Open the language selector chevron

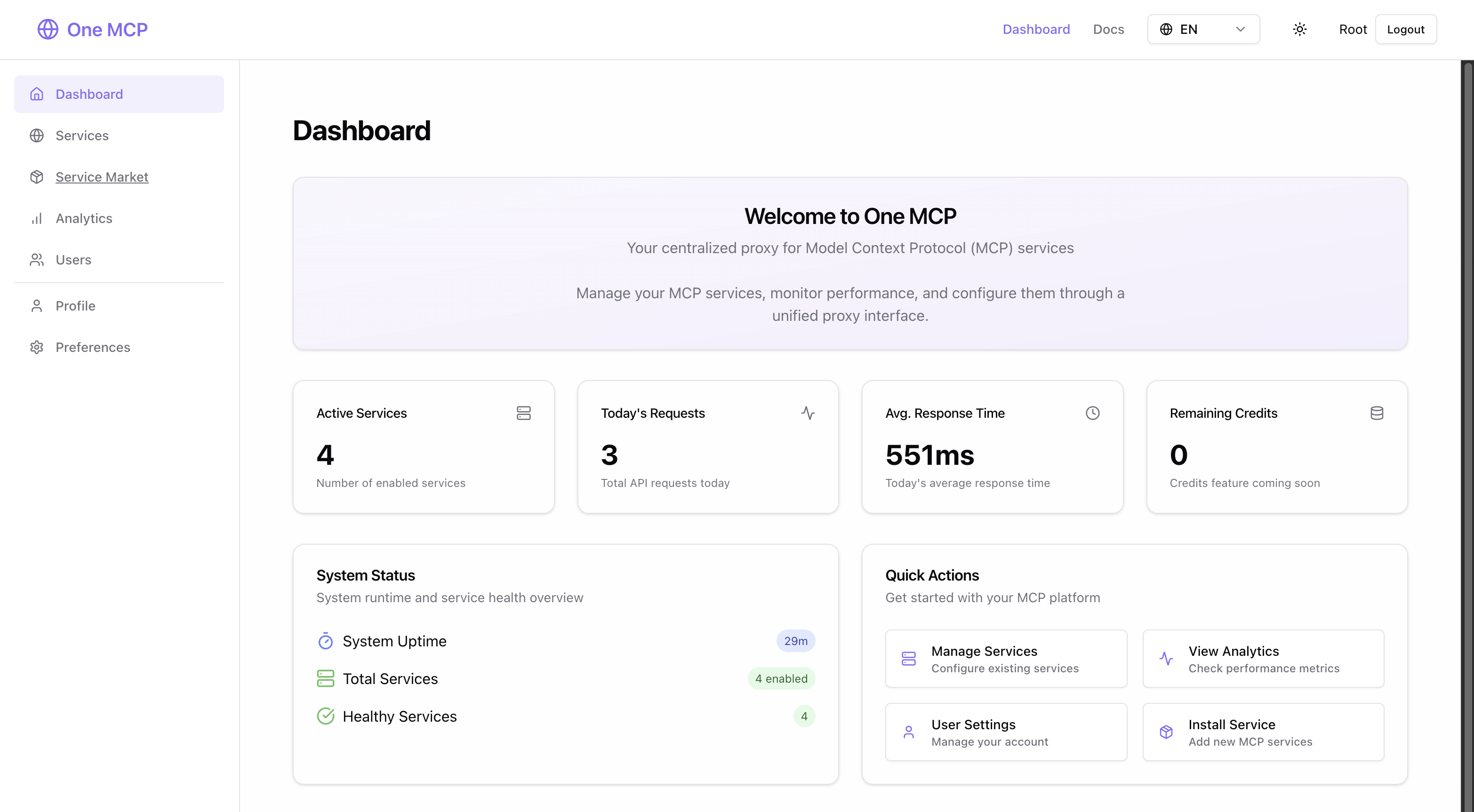click(x=1240, y=29)
